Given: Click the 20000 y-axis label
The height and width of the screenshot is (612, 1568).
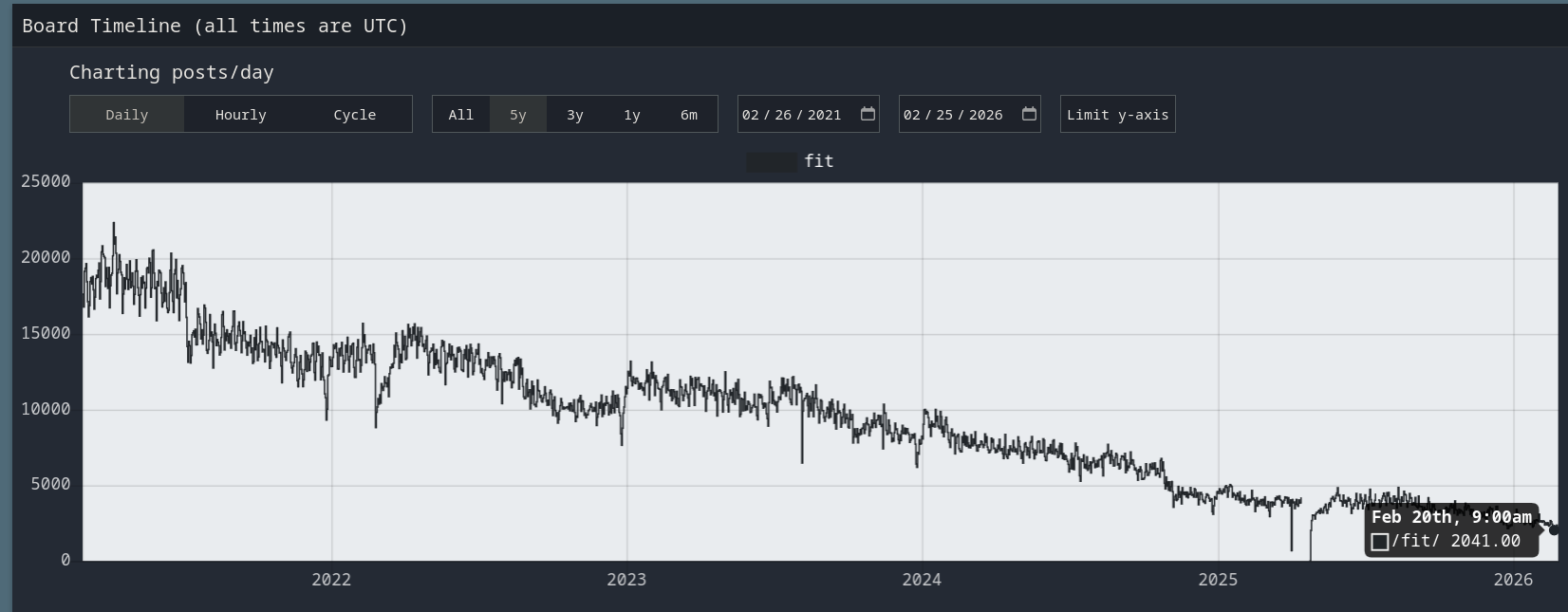Looking at the screenshot, I should tap(46, 257).
